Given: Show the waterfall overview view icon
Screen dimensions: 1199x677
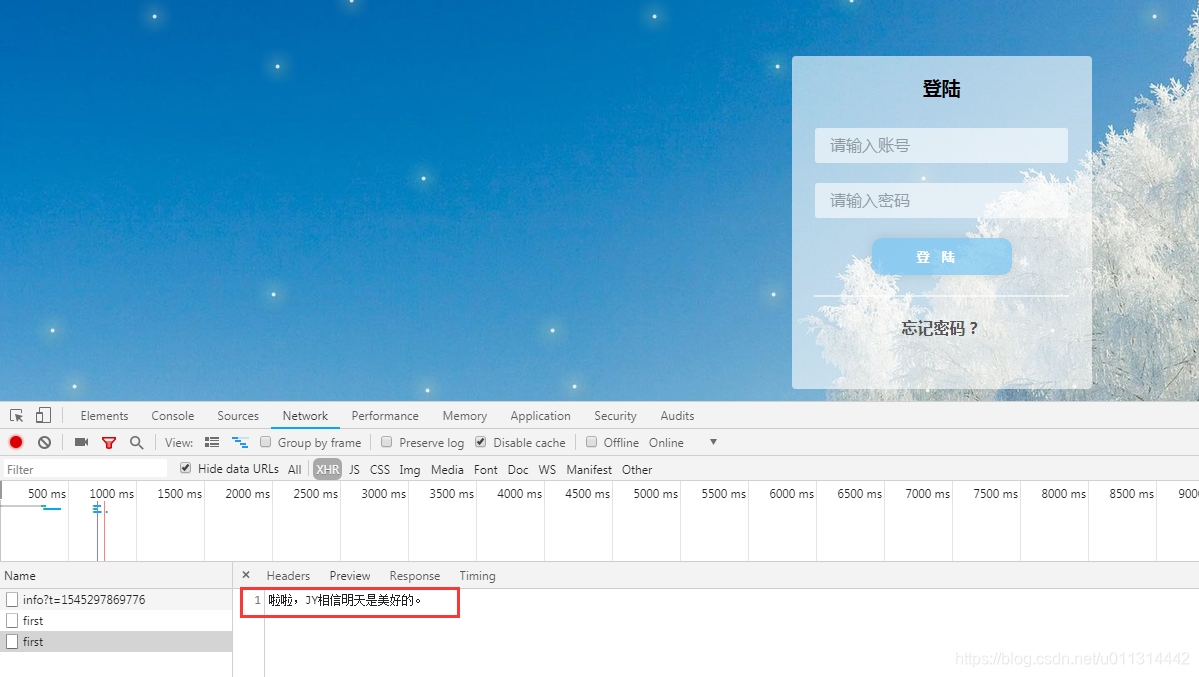Looking at the screenshot, I should [x=240, y=442].
